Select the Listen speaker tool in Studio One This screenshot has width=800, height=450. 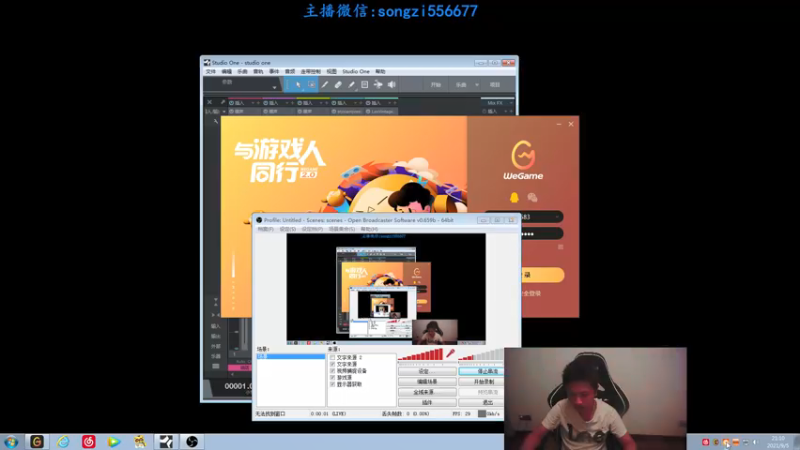pyautogui.click(x=391, y=85)
